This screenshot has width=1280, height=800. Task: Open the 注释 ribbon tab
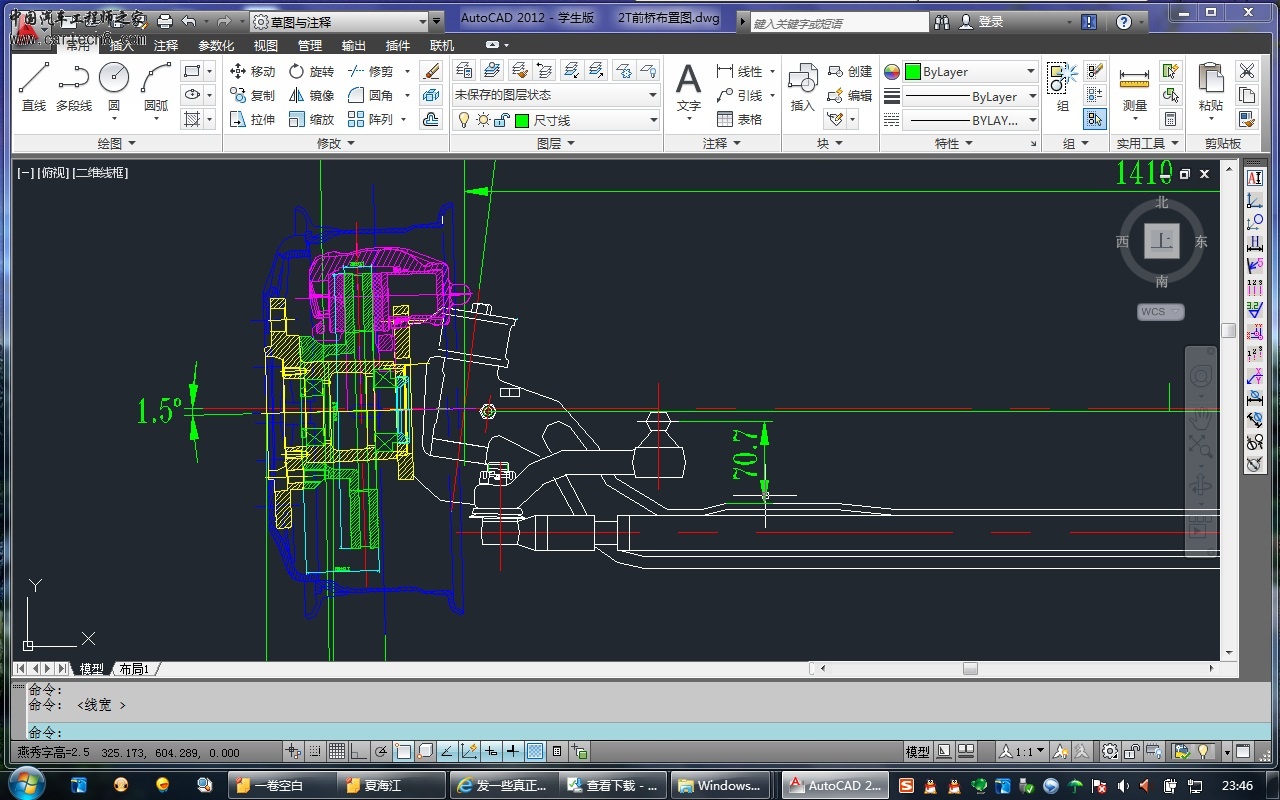point(166,45)
